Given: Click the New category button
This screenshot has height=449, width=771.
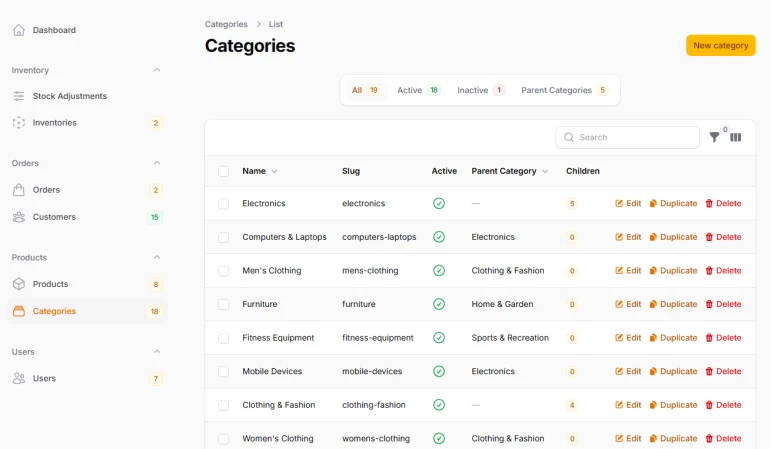Looking at the screenshot, I should click(720, 46).
